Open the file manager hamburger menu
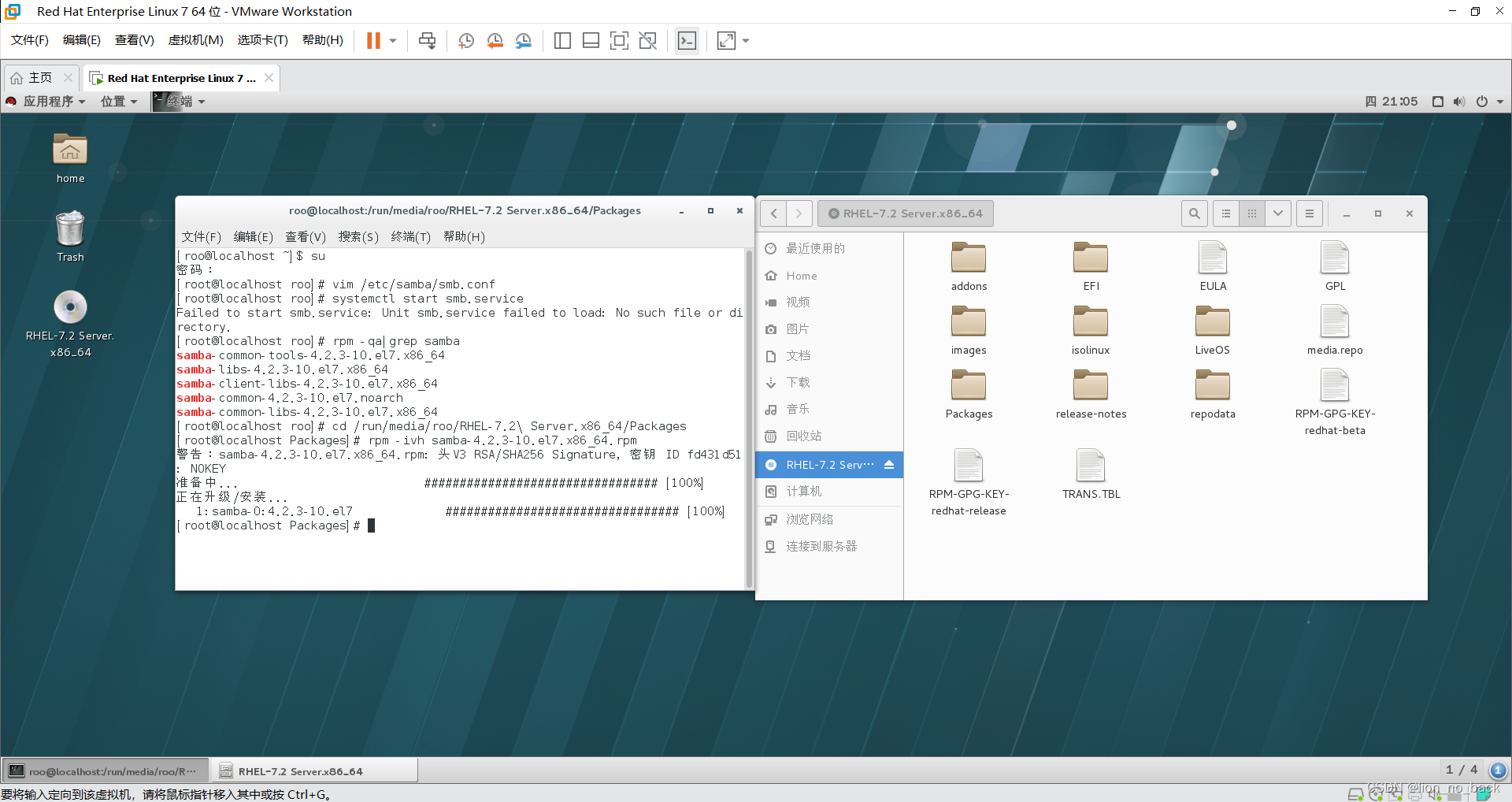Image resolution: width=1512 pixels, height=802 pixels. coord(1310,213)
